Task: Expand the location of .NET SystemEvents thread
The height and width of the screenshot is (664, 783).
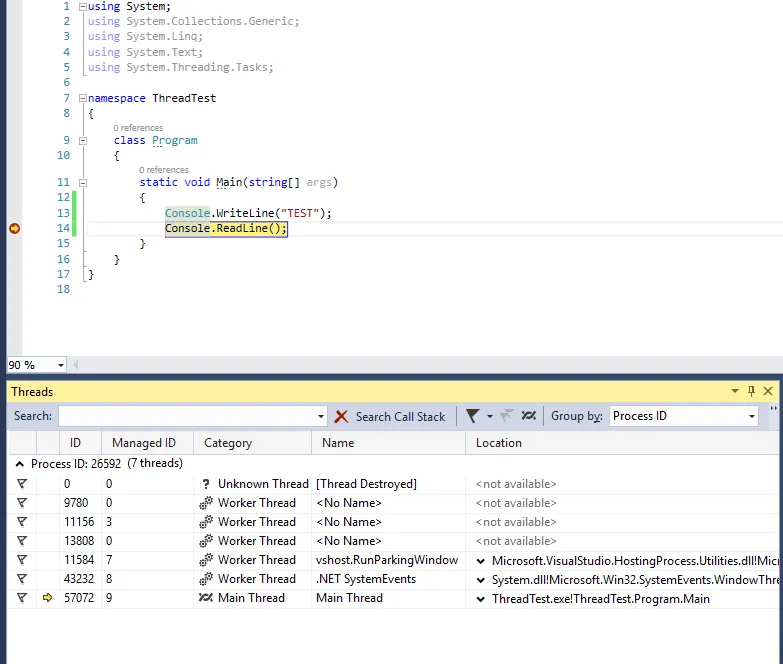Action: (481, 580)
